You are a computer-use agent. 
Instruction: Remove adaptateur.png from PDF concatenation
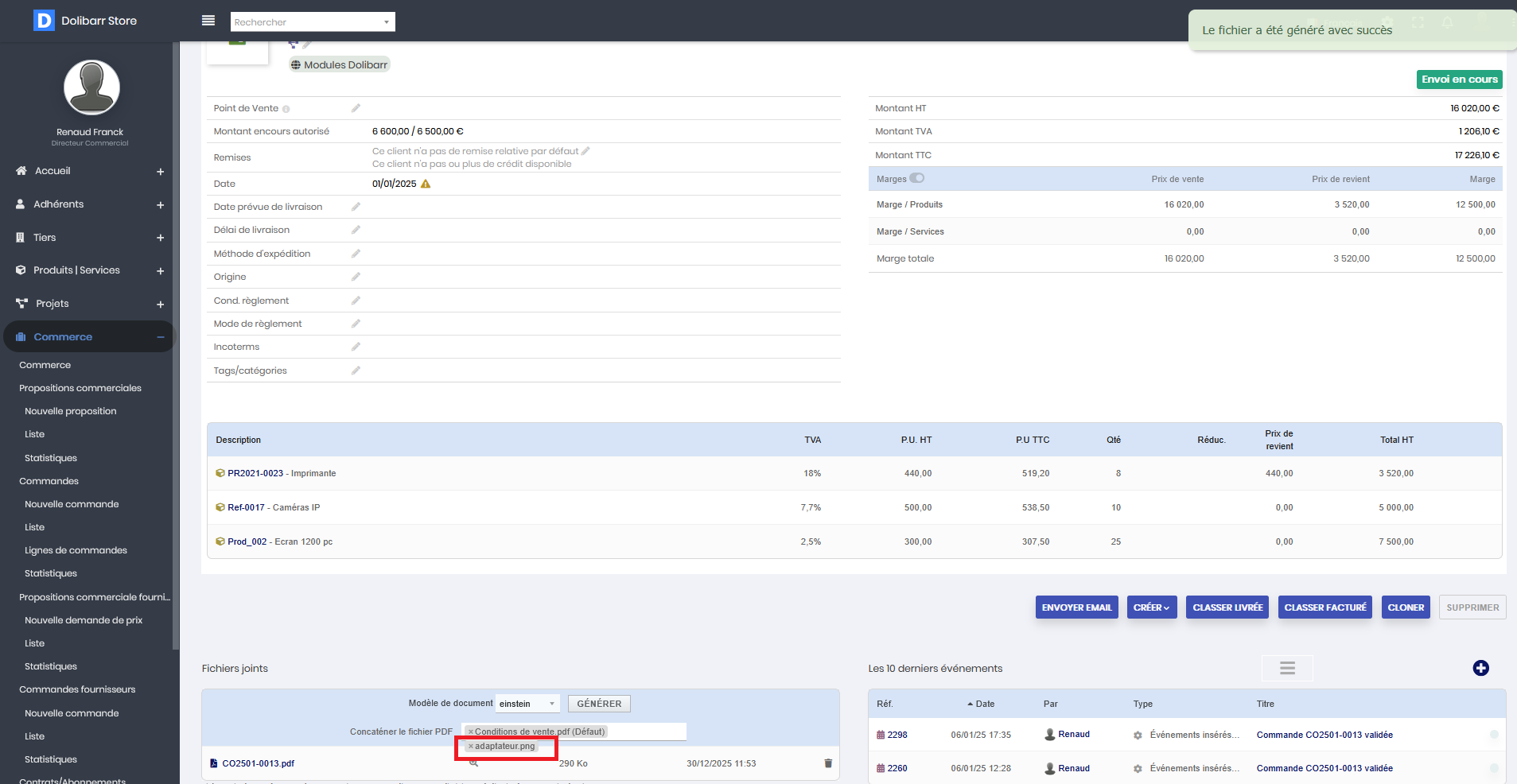[x=470, y=747]
